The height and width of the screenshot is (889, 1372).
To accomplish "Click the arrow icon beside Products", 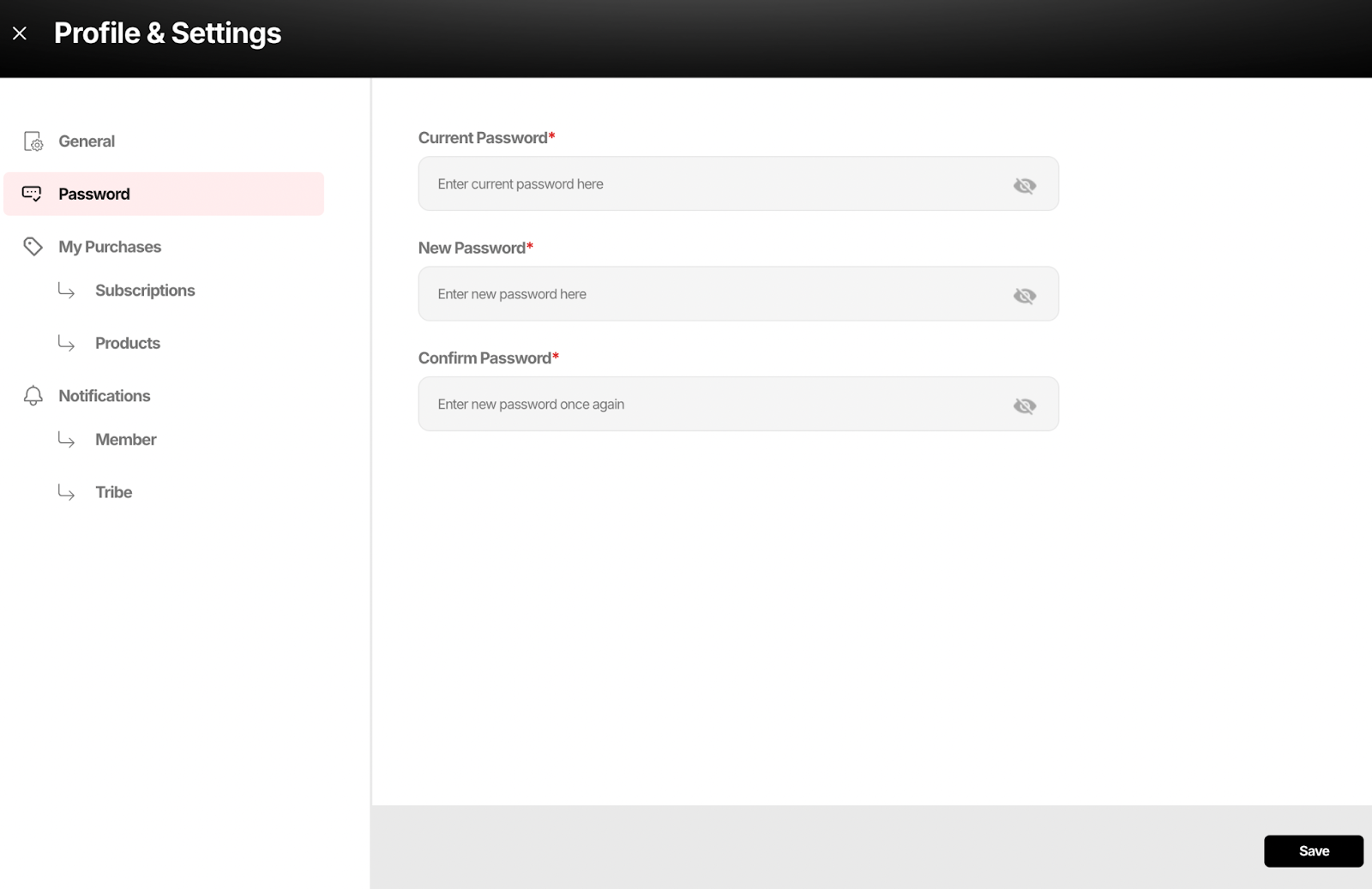I will click(x=67, y=343).
